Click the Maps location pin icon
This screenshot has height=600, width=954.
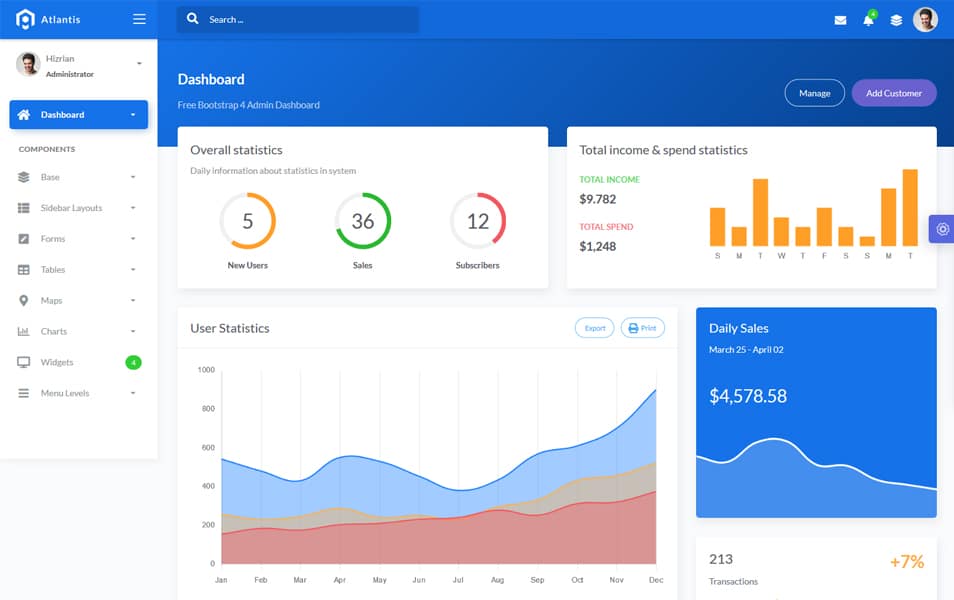(24, 301)
